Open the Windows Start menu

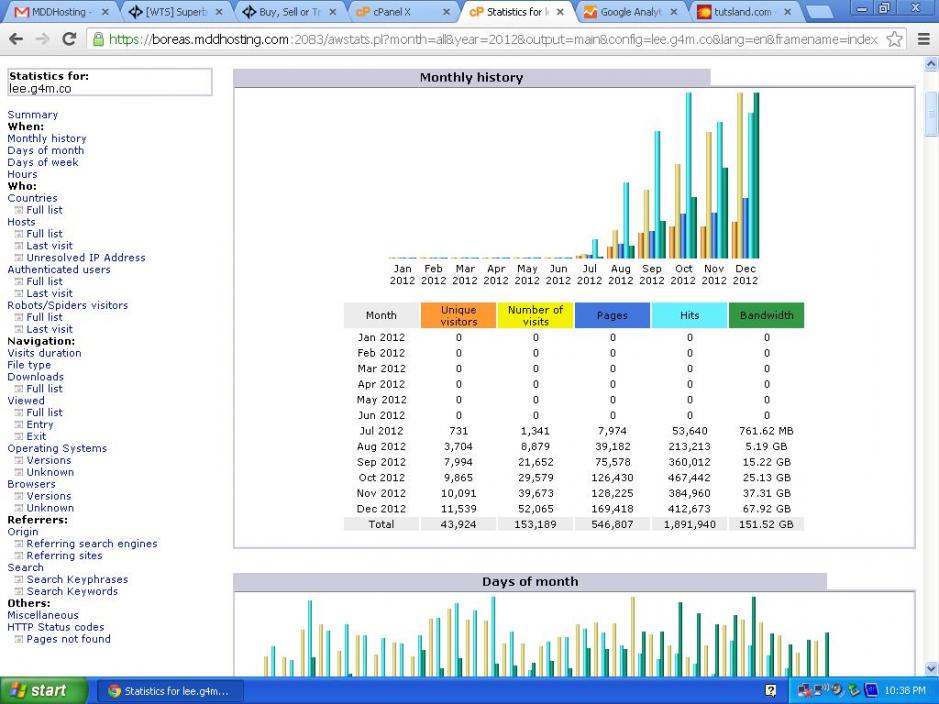point(37,690)
